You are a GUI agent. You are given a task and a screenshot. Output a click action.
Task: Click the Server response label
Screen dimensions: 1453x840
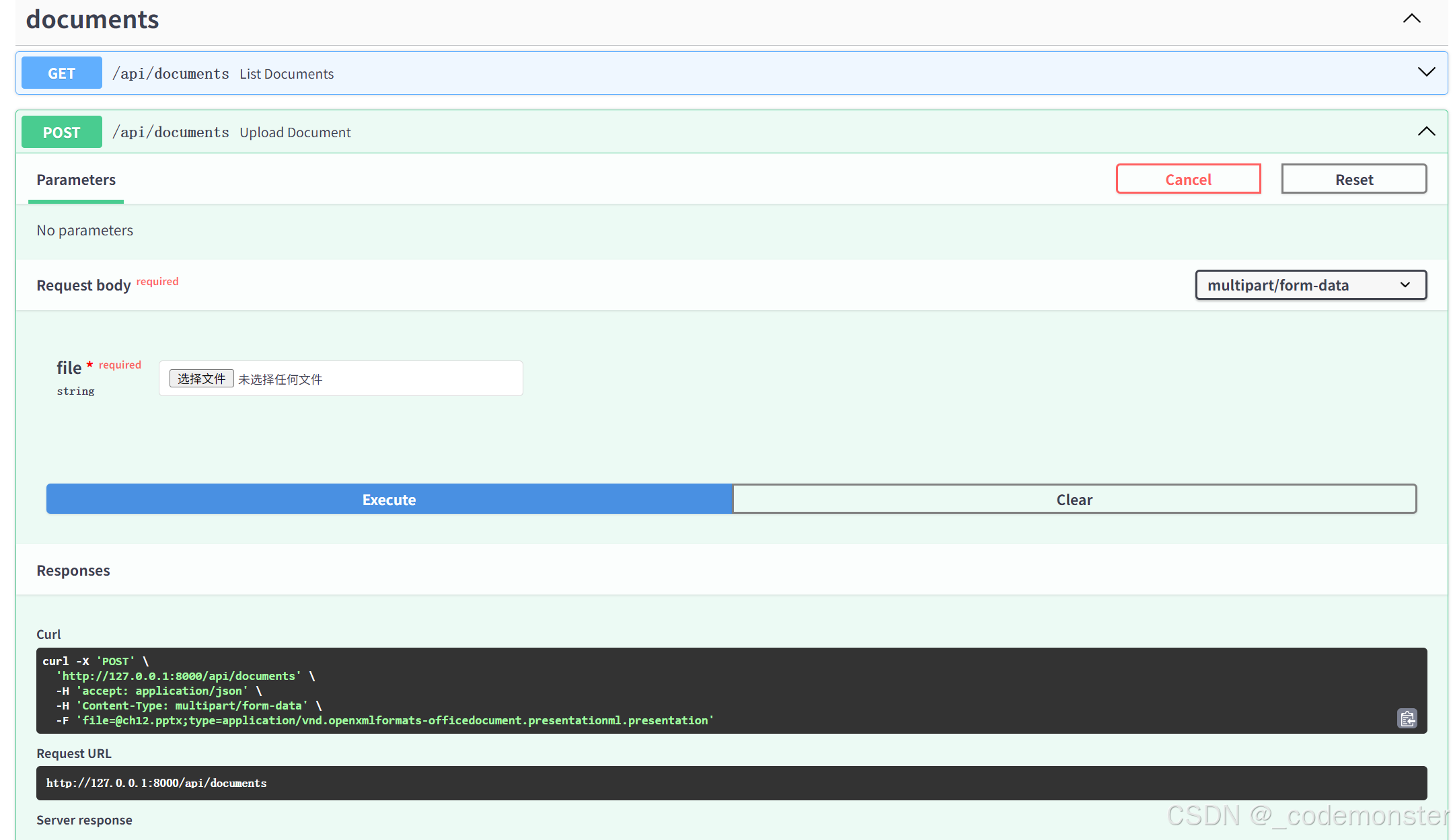pos(84,820)
